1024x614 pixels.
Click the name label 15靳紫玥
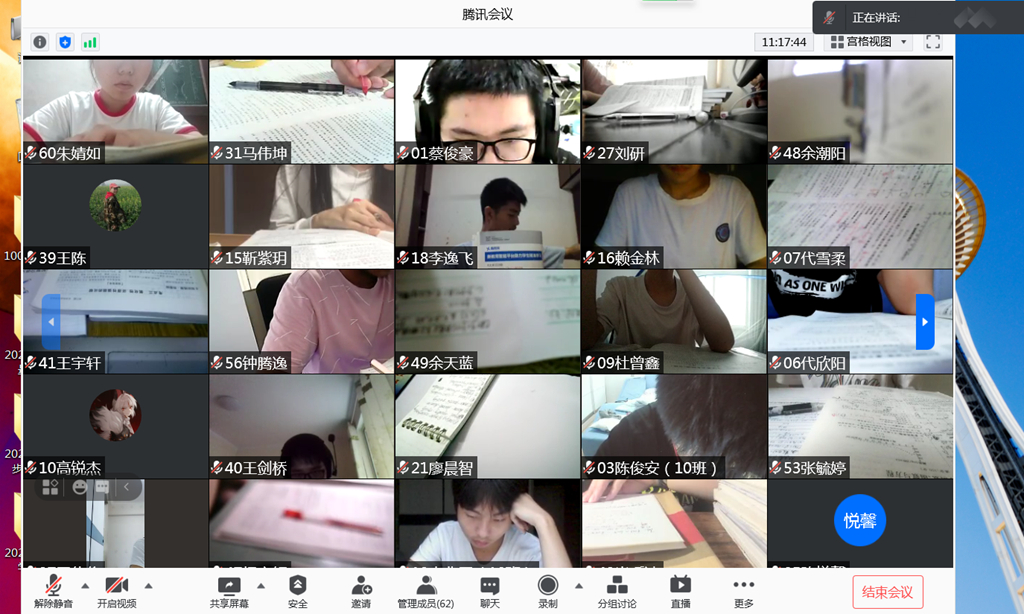click(256, 258)
